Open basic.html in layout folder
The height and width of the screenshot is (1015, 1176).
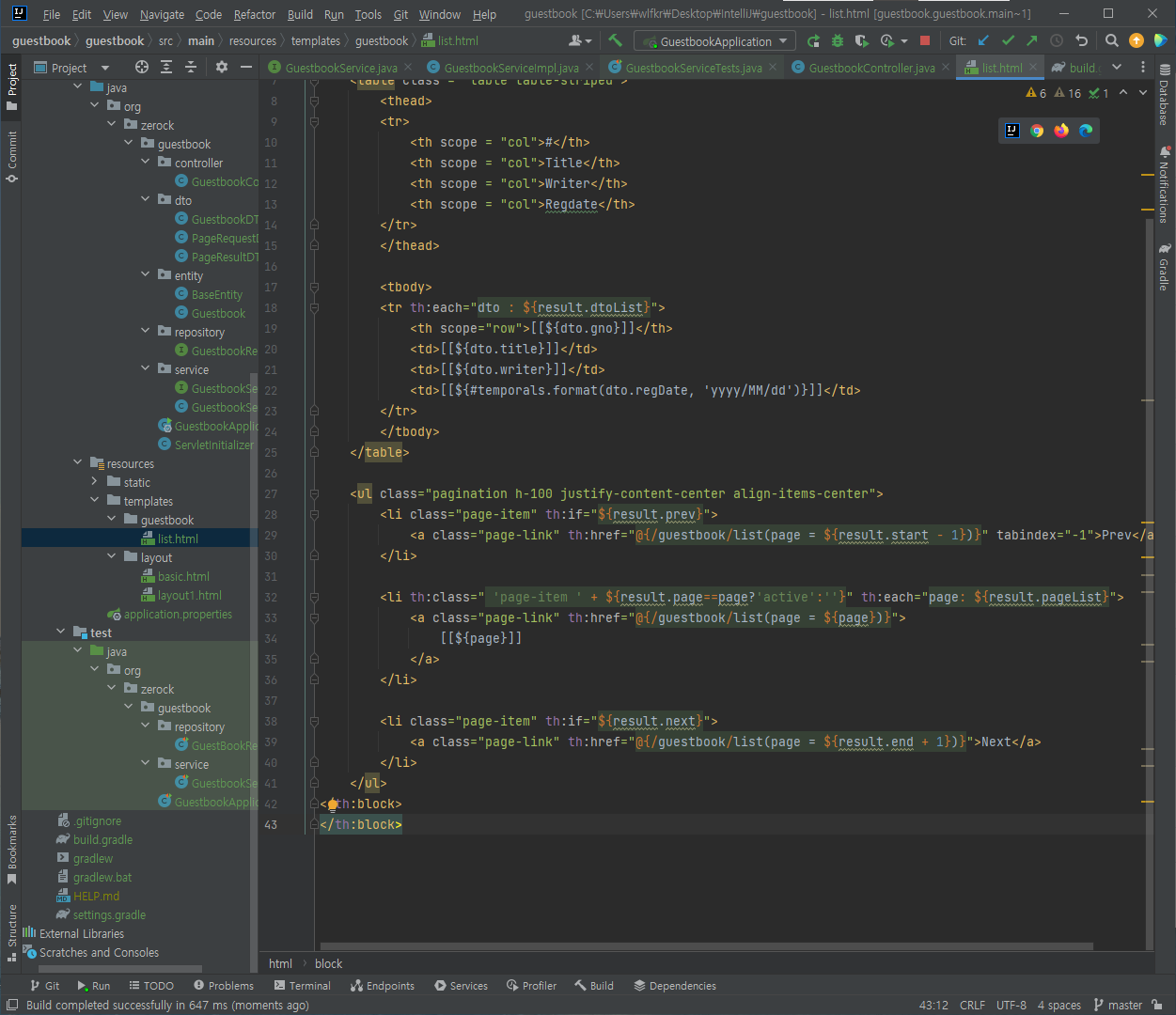176,576
